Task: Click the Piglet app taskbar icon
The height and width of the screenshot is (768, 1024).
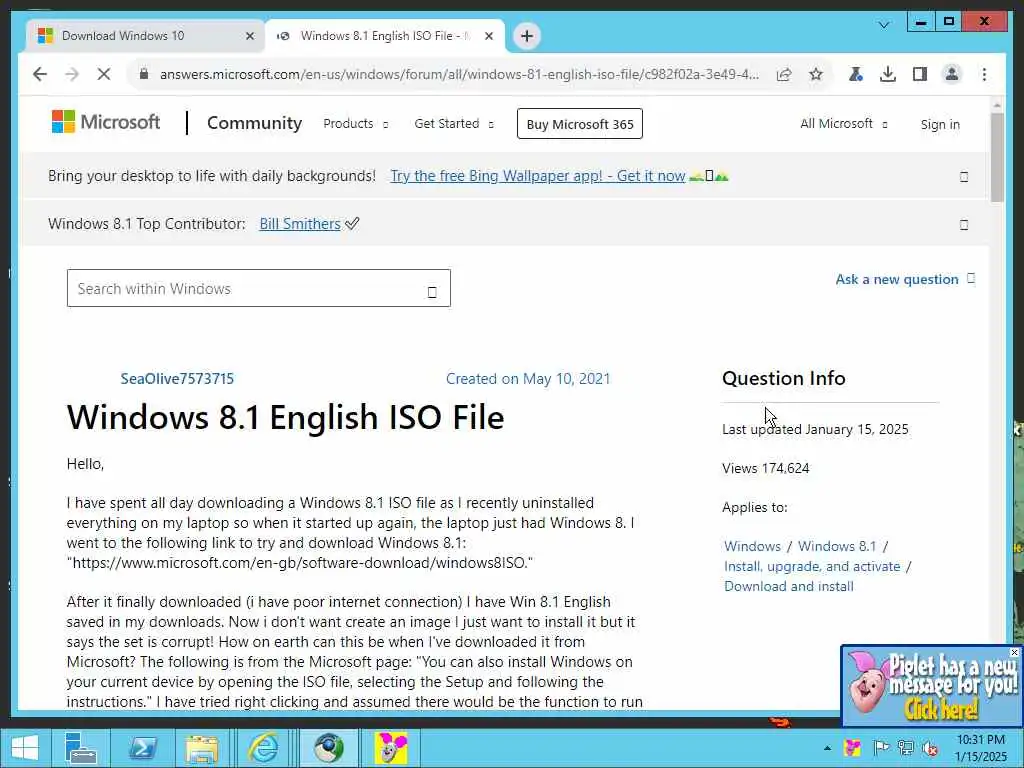Action: [x=390, y=748]
